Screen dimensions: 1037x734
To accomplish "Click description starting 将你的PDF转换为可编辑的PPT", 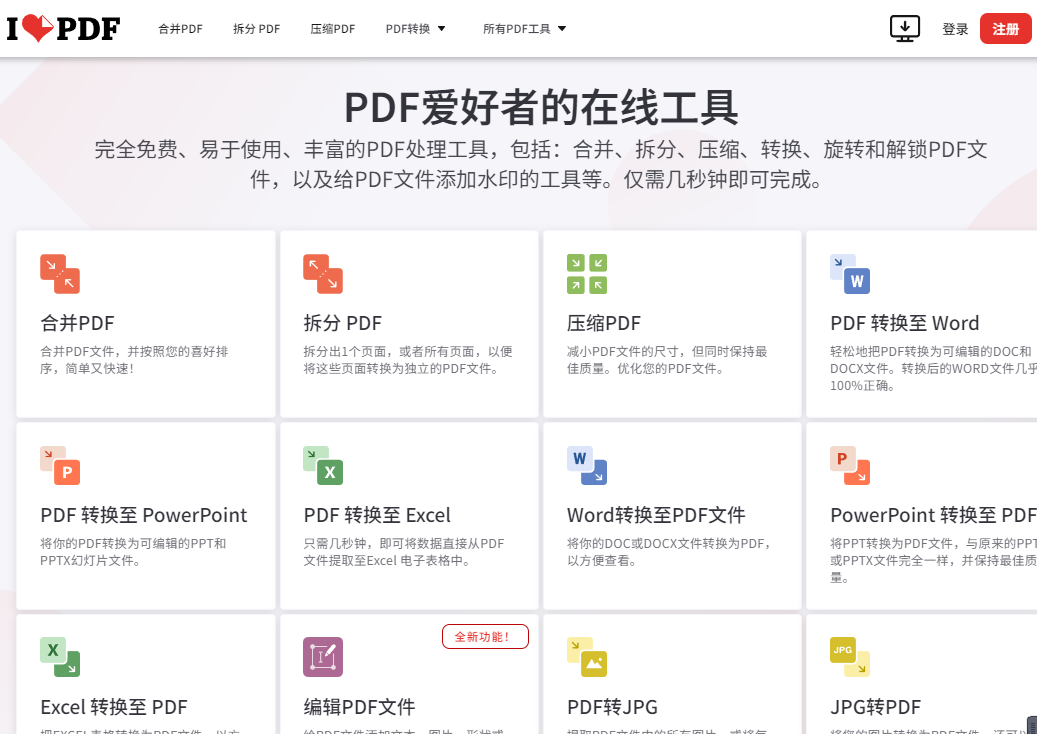I will [133, 551].
